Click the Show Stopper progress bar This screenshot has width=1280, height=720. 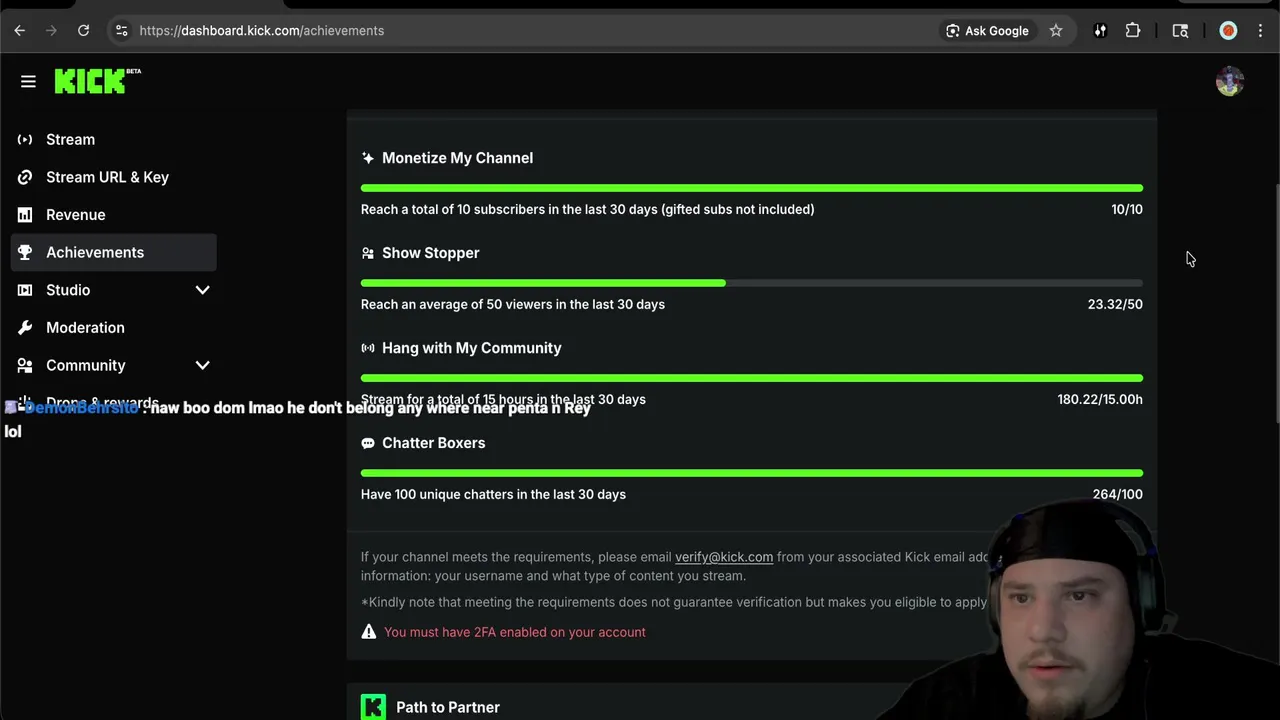[751, 283]
